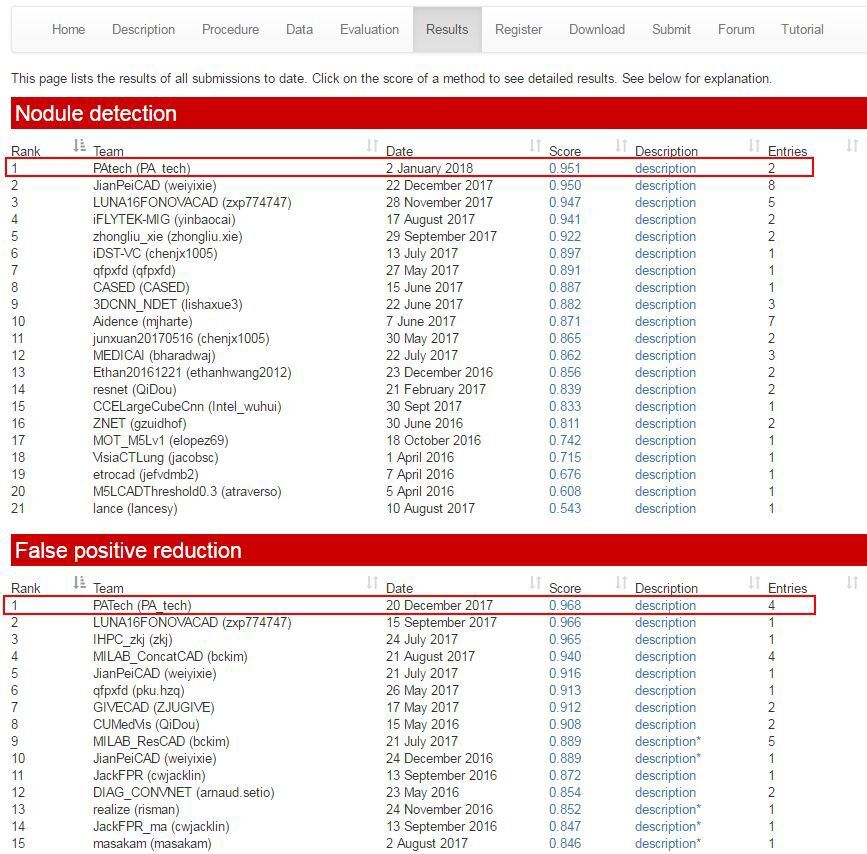
Task: View LUNA16FONOVACAD 0.966 score details
Action: pyautogui.click(x=565, y=622)
